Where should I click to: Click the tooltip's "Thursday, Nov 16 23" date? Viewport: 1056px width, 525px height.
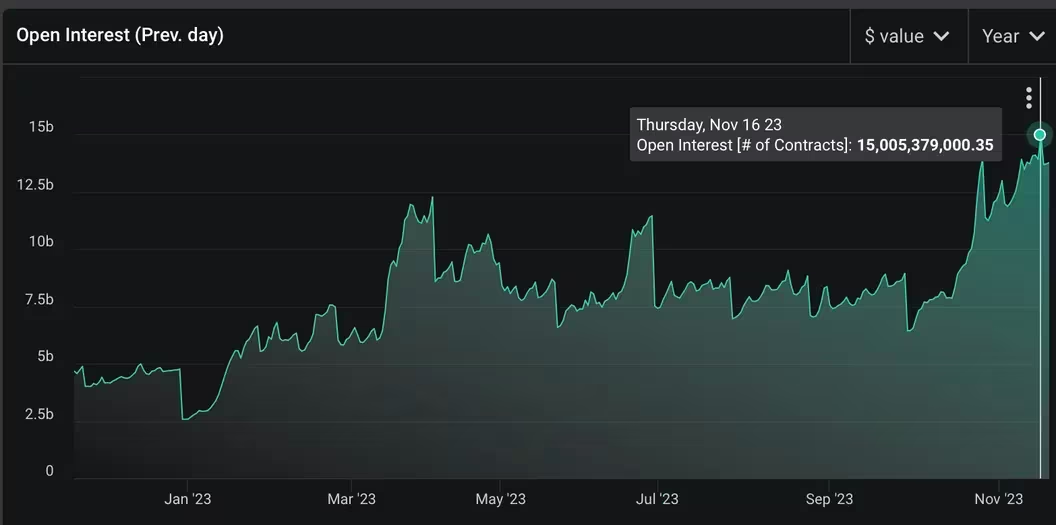click(x=709, y=125)
